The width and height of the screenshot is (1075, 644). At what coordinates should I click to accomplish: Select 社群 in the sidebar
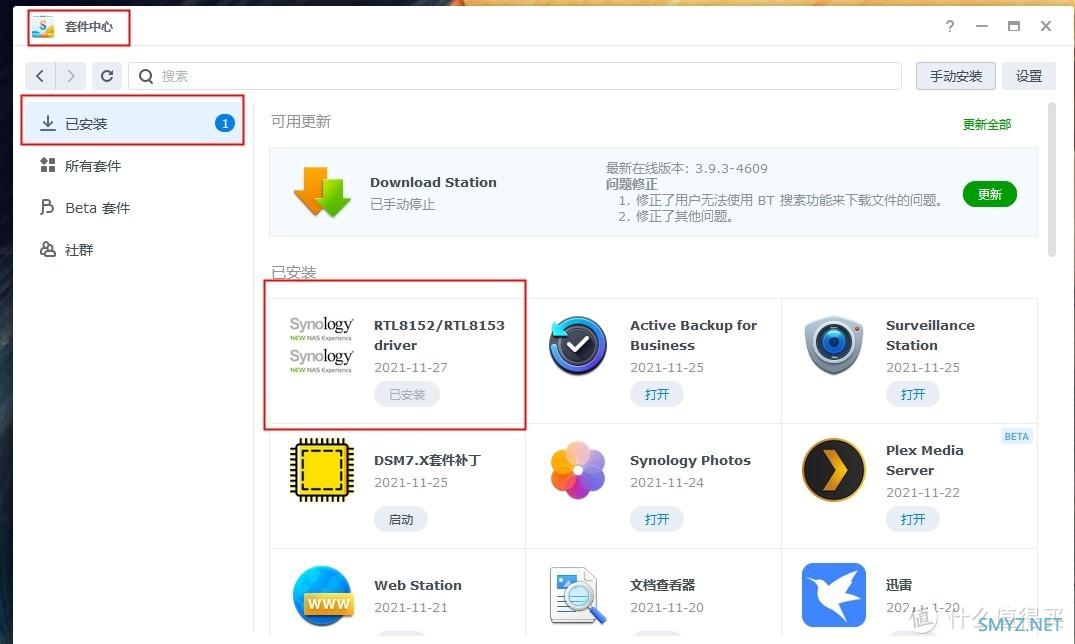tap(132, 250)
